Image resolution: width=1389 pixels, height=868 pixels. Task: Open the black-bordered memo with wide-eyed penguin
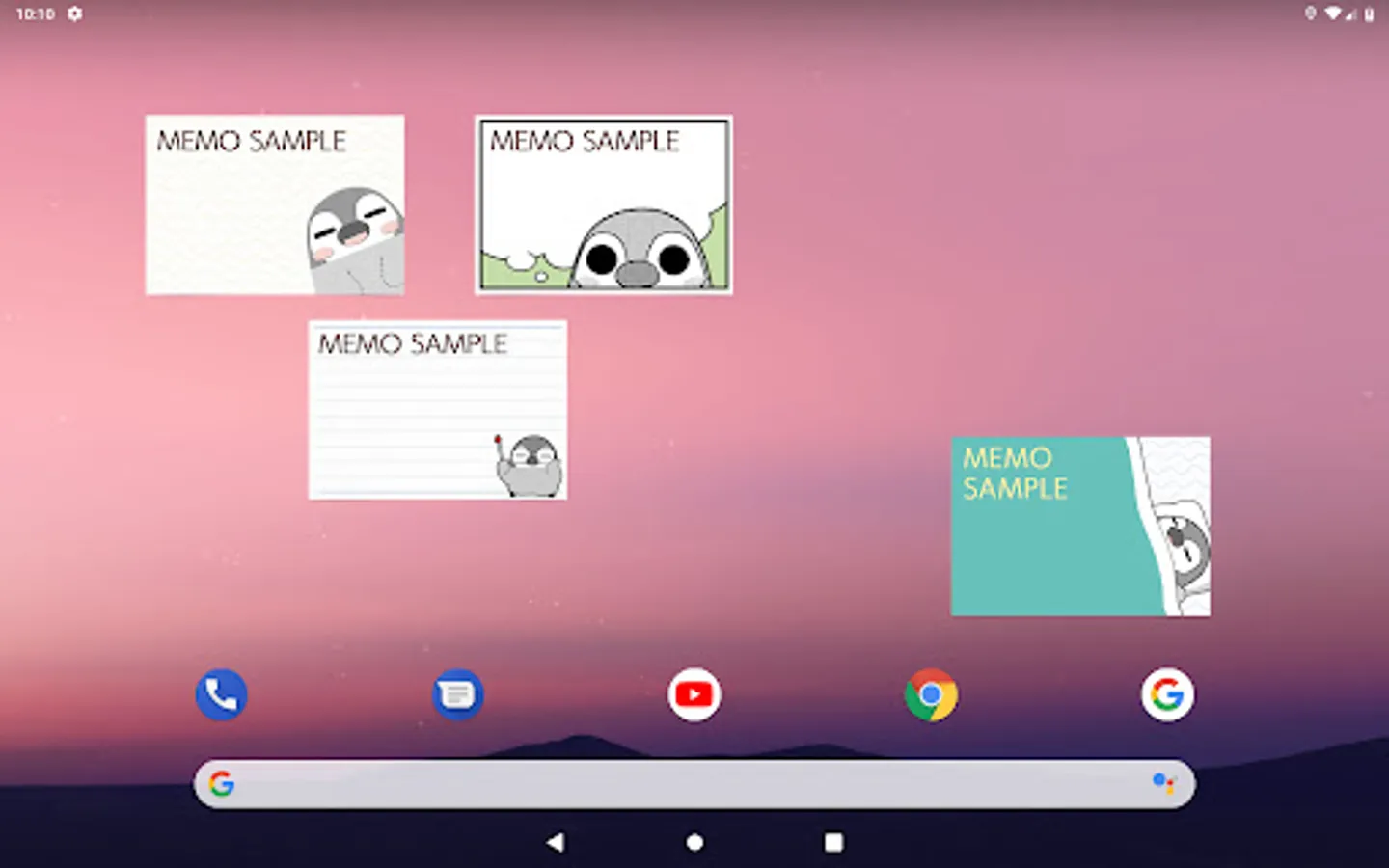point(604,204)
